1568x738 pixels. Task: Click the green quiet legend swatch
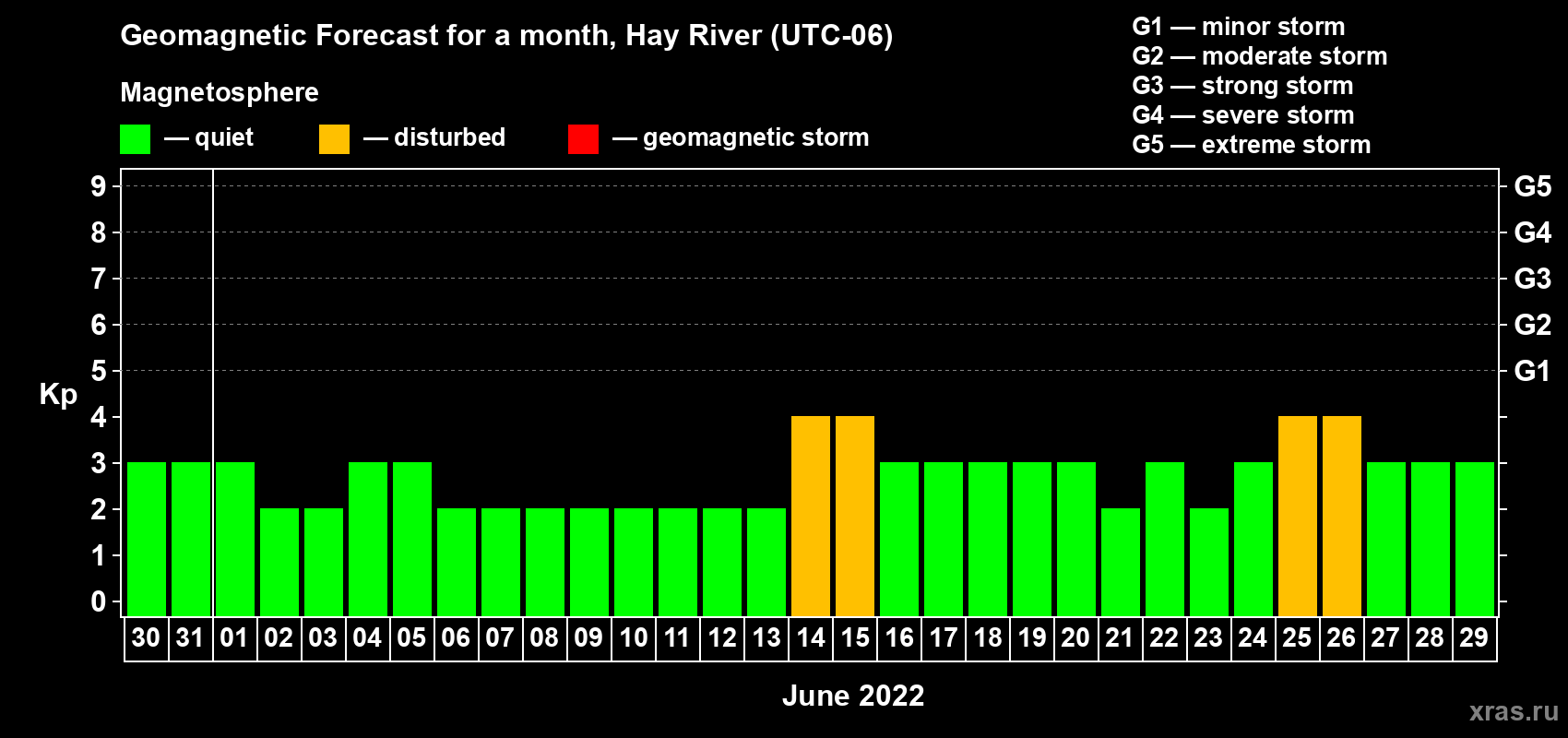135,139
